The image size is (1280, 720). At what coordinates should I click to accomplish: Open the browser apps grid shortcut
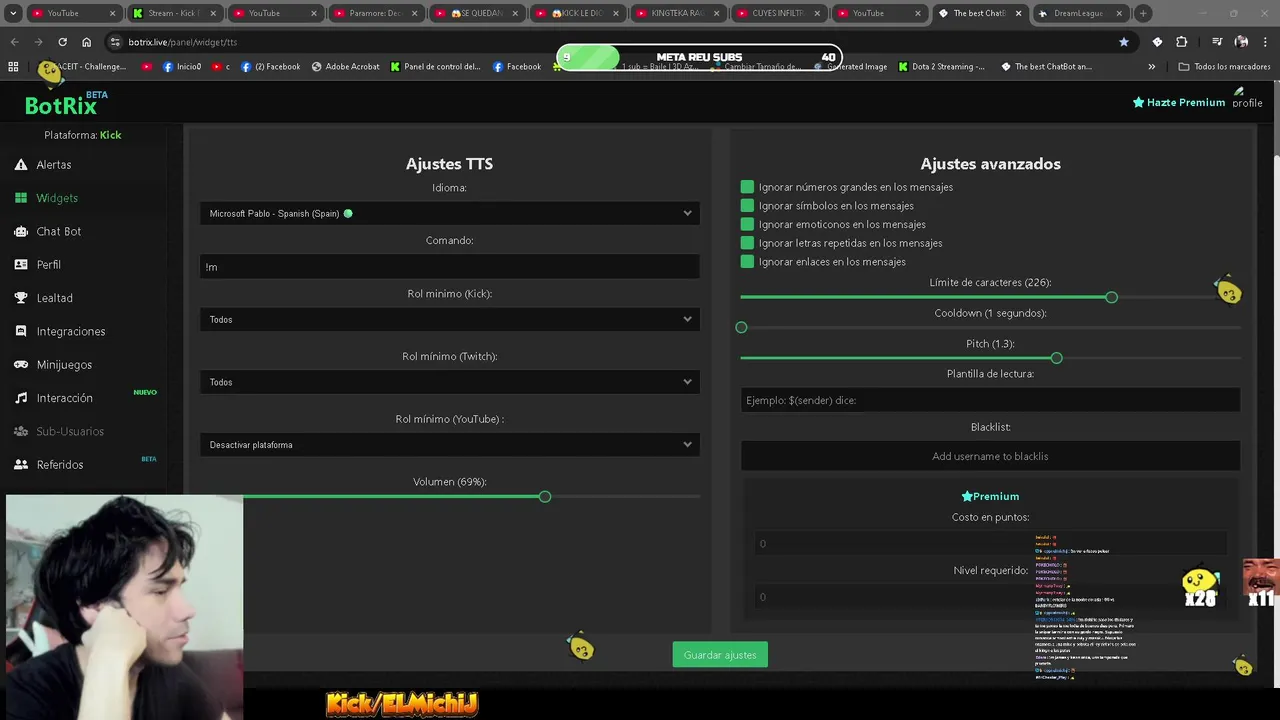tap(13, 67)
